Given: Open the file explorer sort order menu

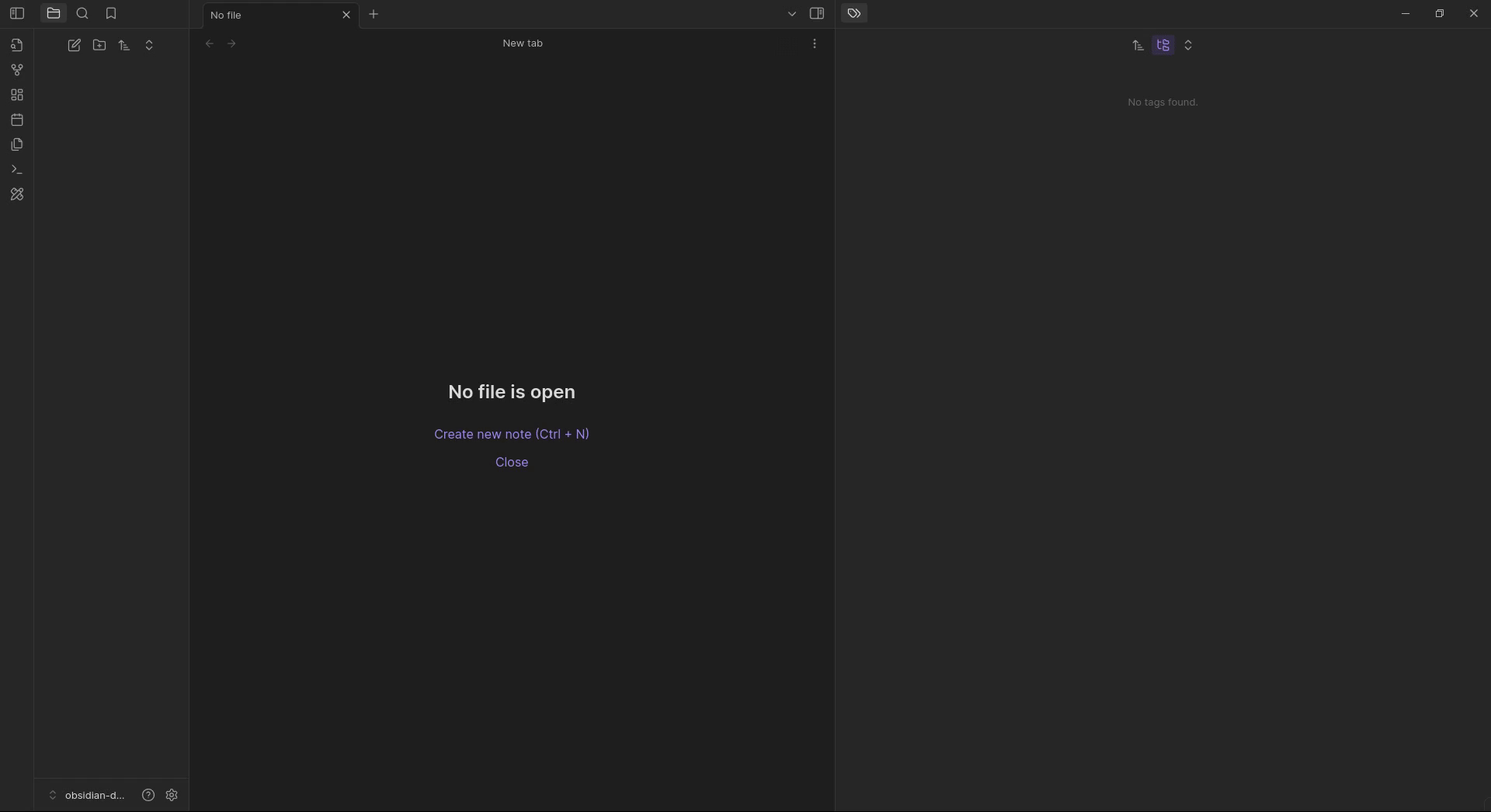Looking at the screenshot, I should (x=124, y=45).
